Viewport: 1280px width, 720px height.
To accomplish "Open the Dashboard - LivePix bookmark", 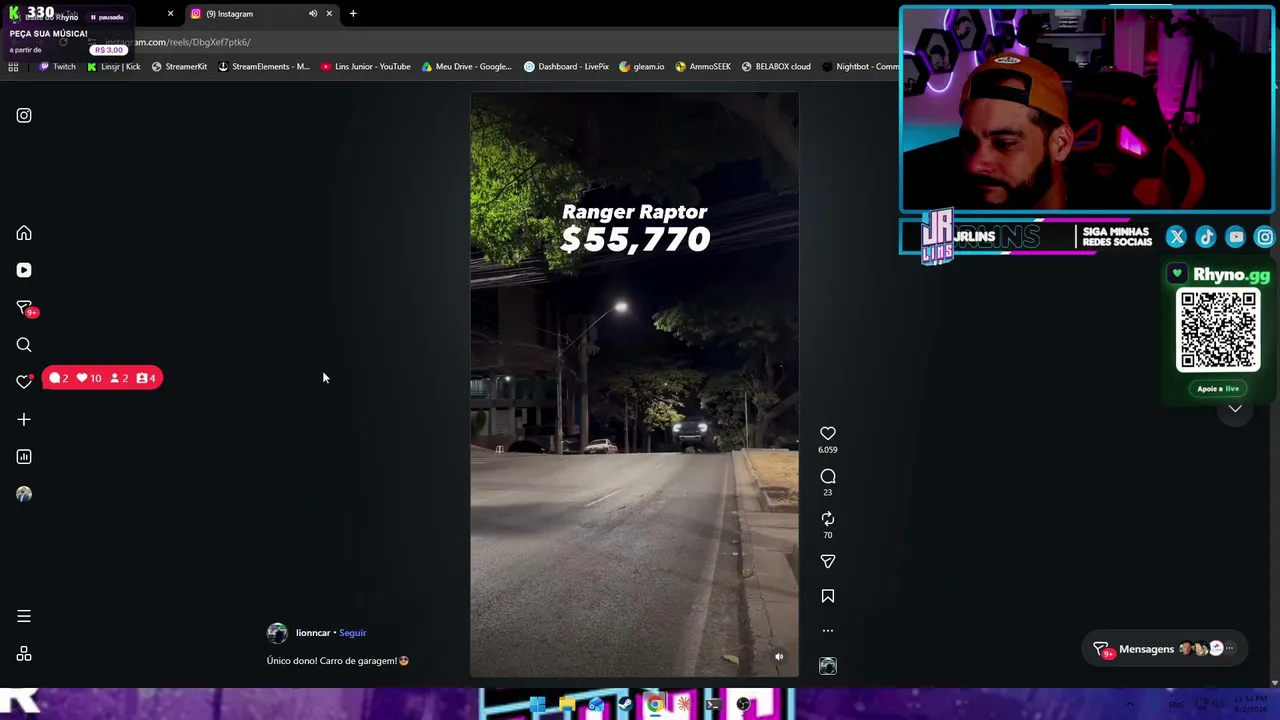I will coord(566,67).
